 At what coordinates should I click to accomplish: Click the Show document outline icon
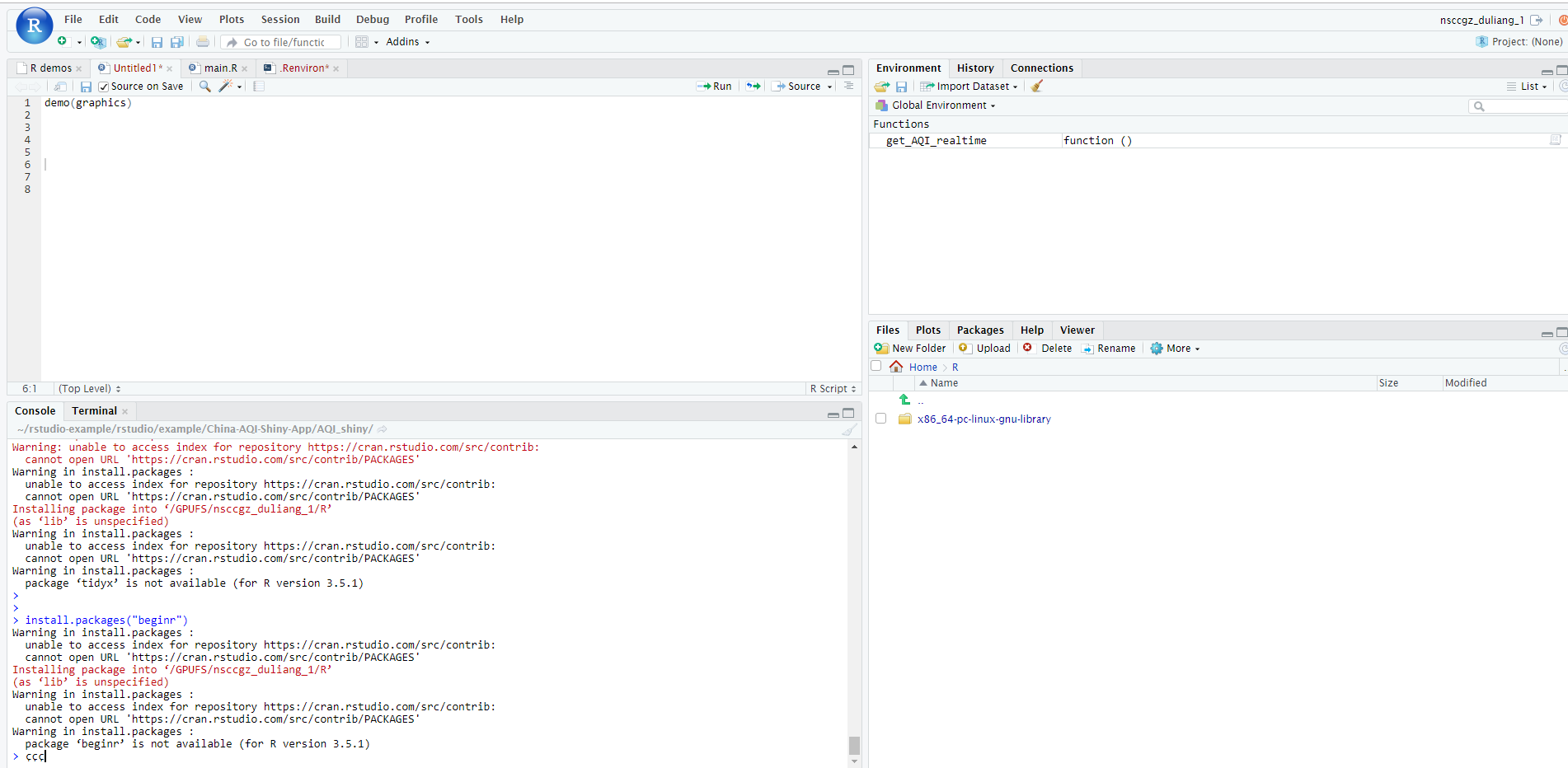(x=848, y=87)
